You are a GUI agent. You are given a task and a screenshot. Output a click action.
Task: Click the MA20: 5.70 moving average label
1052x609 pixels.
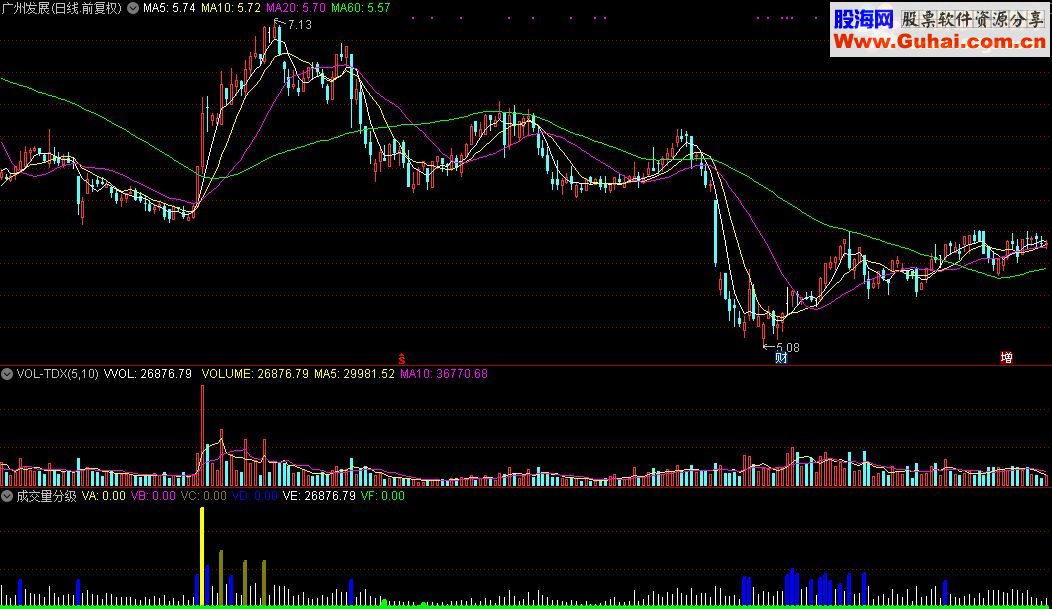(x=296, y=8)
